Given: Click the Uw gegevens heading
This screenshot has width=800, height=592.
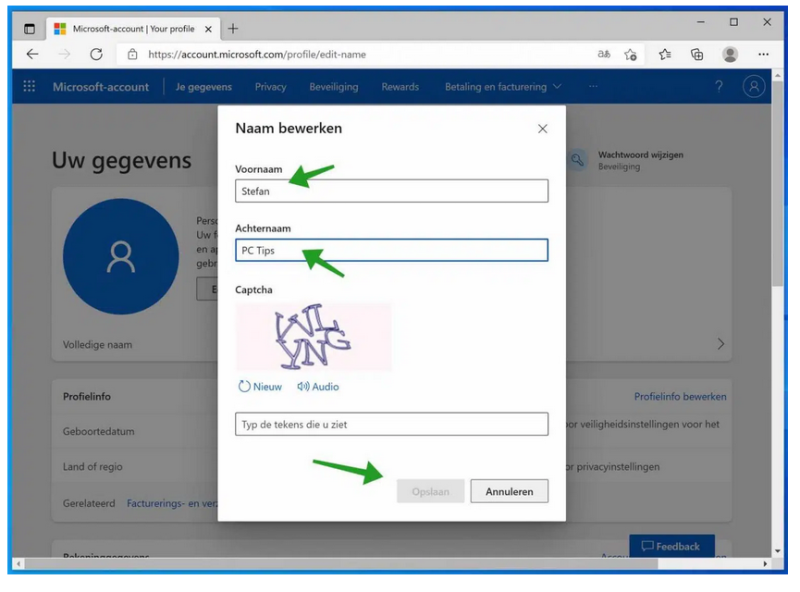Looking at the screenshot, I should (x=121, y=160).
